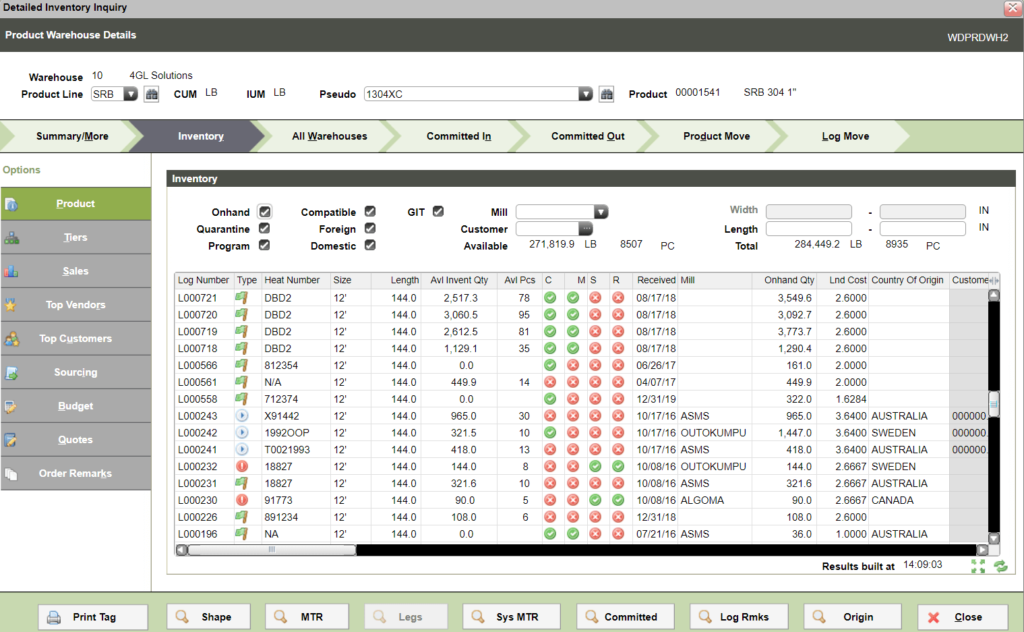The image size is (1024, 632).
Task: Open the Committed Out tab
Action: tap(587, 136)
